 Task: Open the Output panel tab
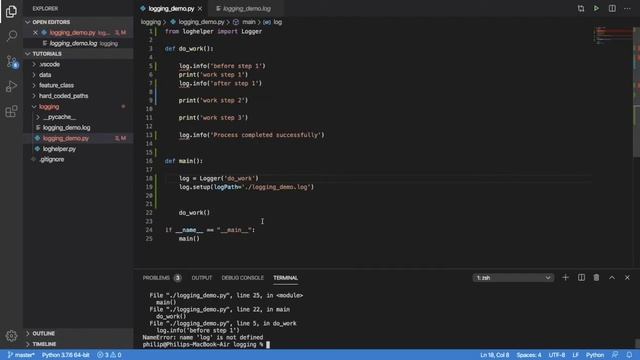[202, 278]
